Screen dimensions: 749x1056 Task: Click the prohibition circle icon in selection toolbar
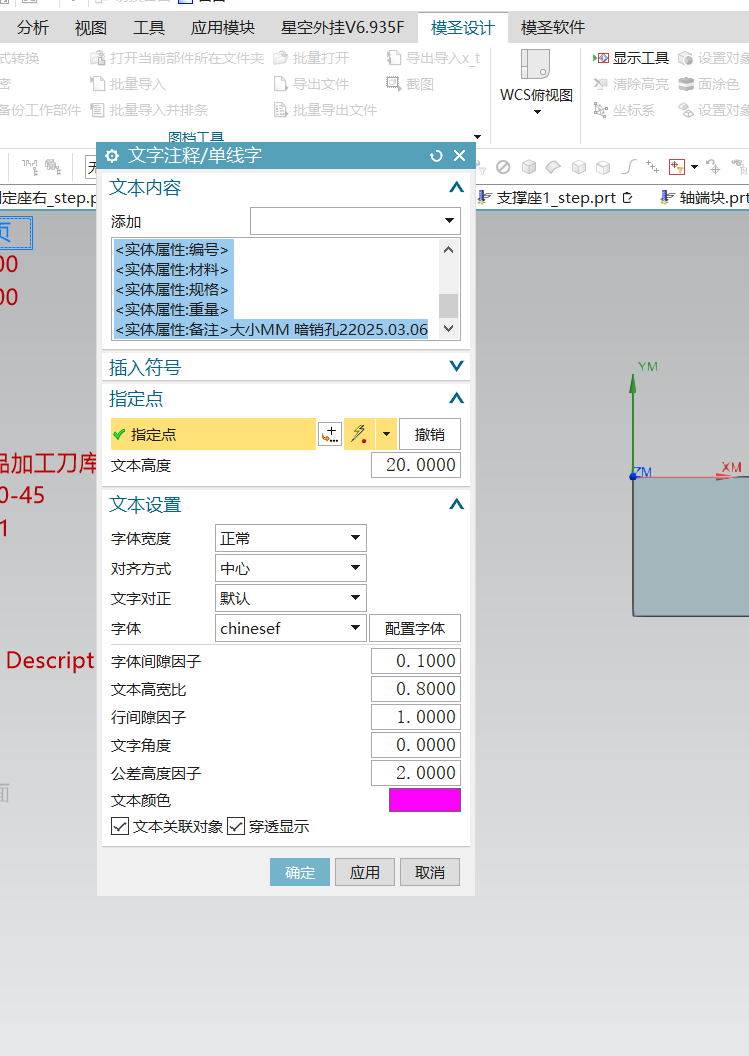click(x=503, y=167)
